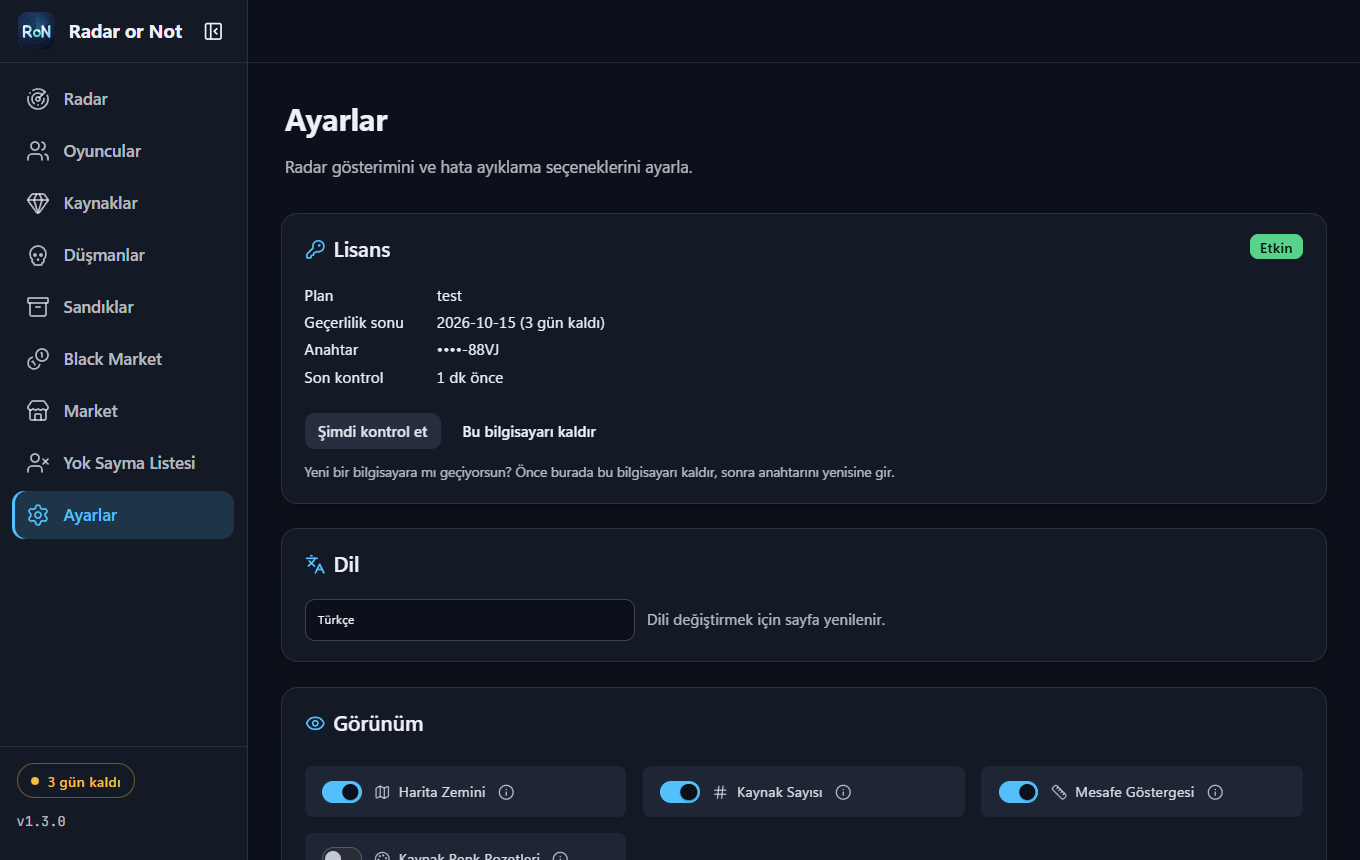Image resolution: width=1360 pixels, height=860 pixels.
Task: Click the Kaynaklar diamond icon
Action: [38, 203]
